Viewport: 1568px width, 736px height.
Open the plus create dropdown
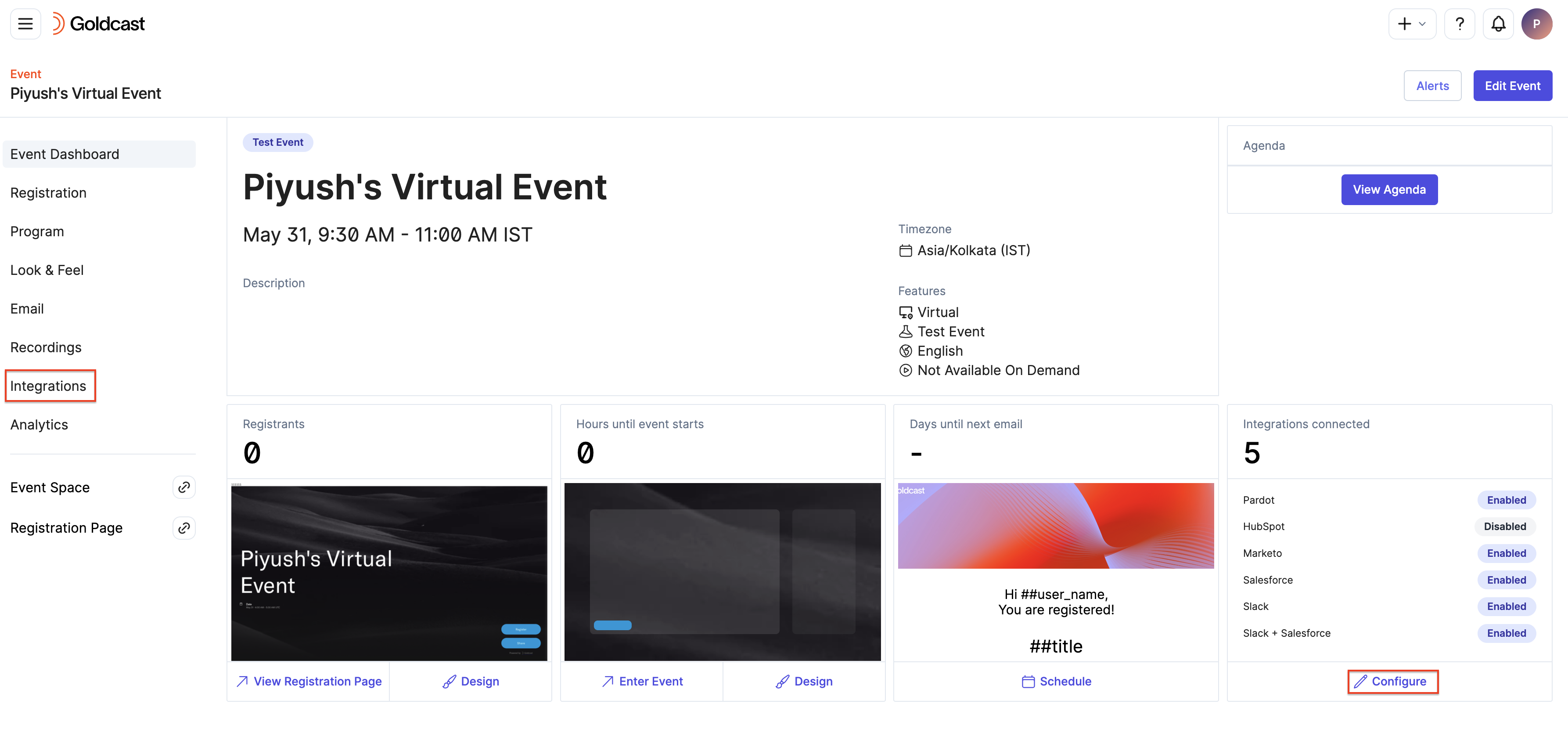(x=1412, y=24)
